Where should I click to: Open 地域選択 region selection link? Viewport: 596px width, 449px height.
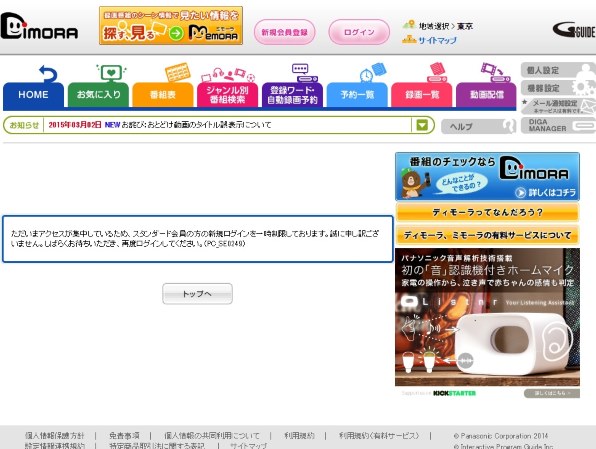(446, 26)
